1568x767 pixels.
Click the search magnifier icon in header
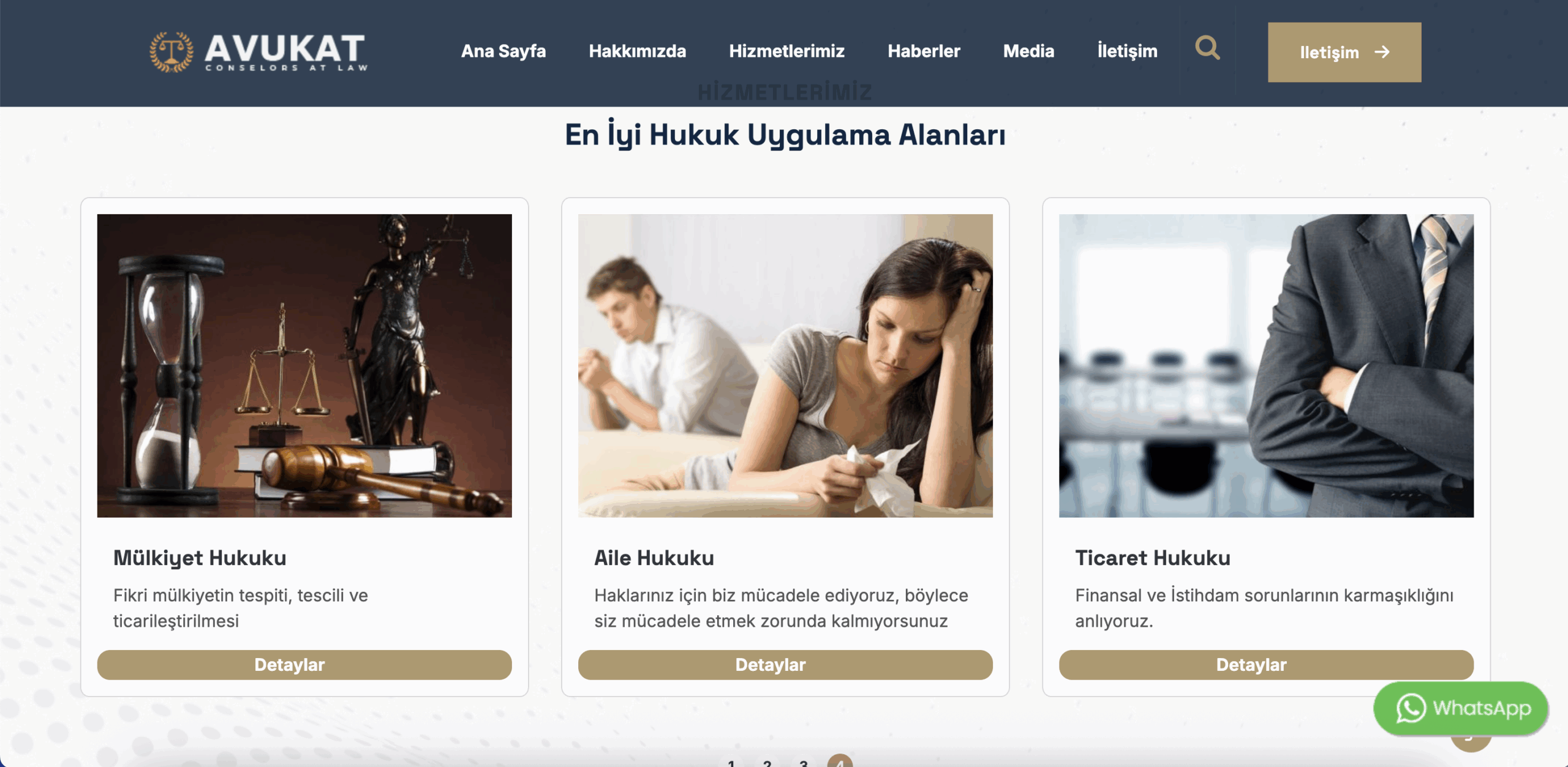click(1207, 48)
